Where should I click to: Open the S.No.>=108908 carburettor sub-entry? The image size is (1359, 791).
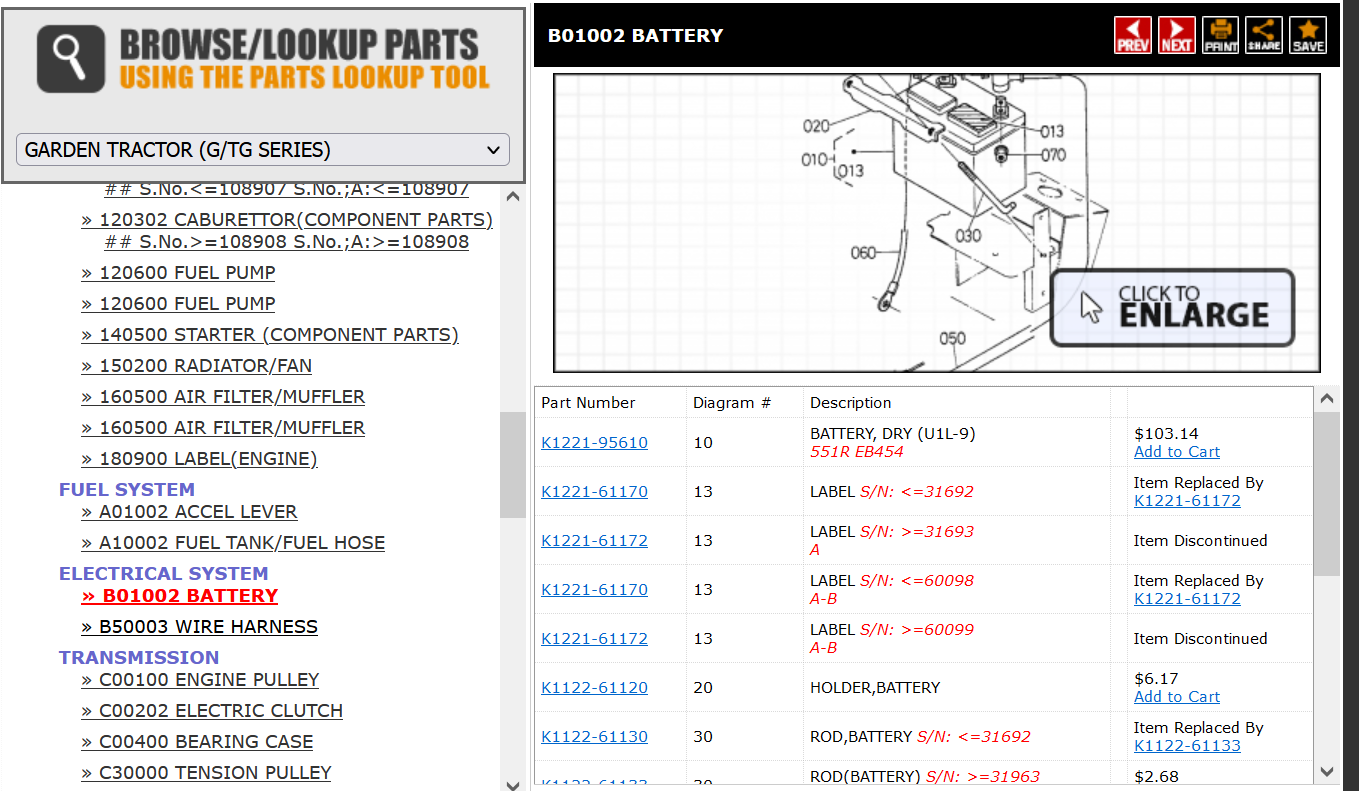coord(286,242)
